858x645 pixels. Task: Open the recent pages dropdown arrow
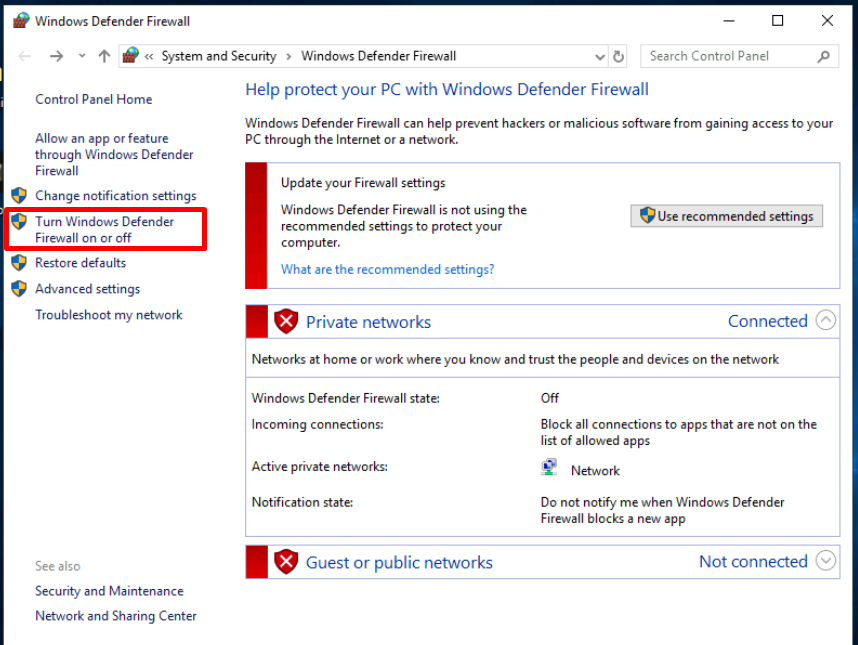click(x=80, y=57)
